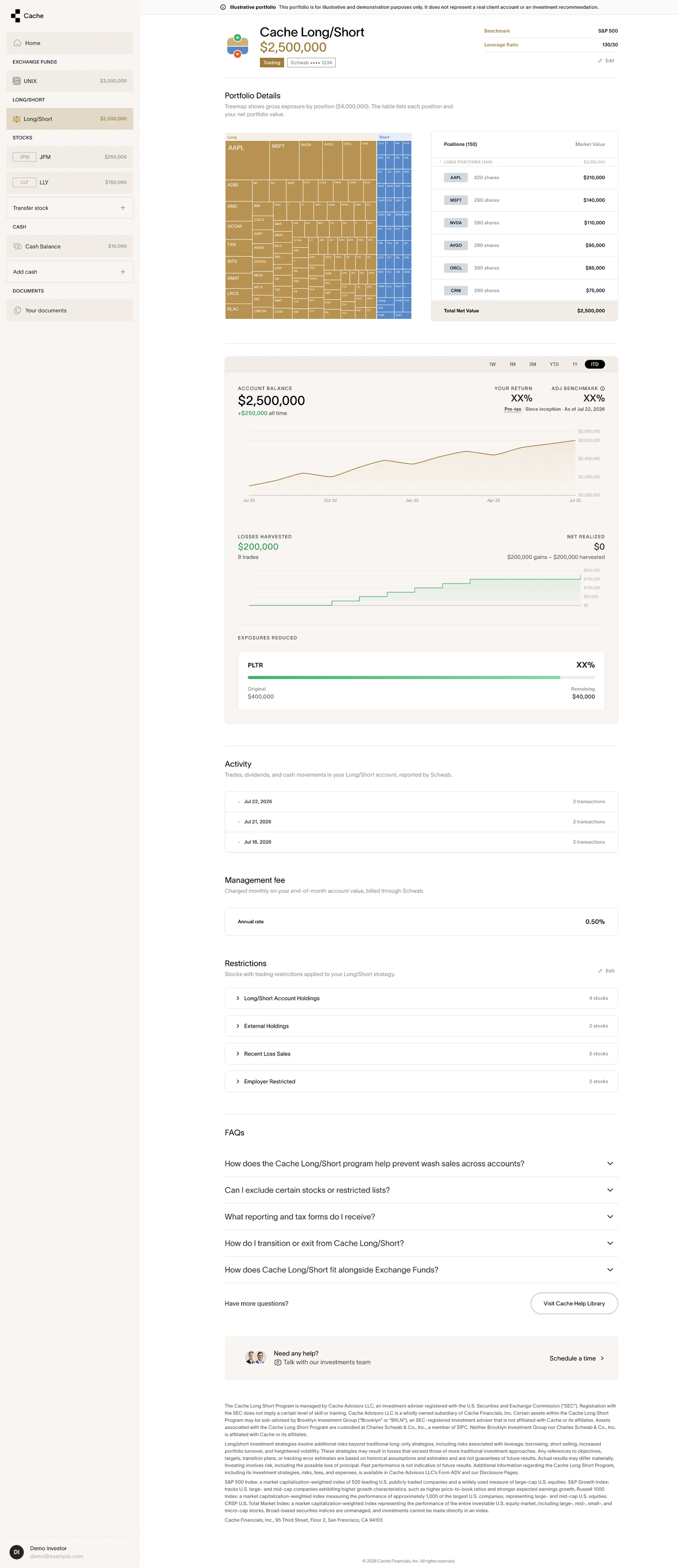Image resolution: width=678 pixels, height=1568 pixels.
Task: Open UNIX exchange fund page
Action: click(x=70, y=81)
